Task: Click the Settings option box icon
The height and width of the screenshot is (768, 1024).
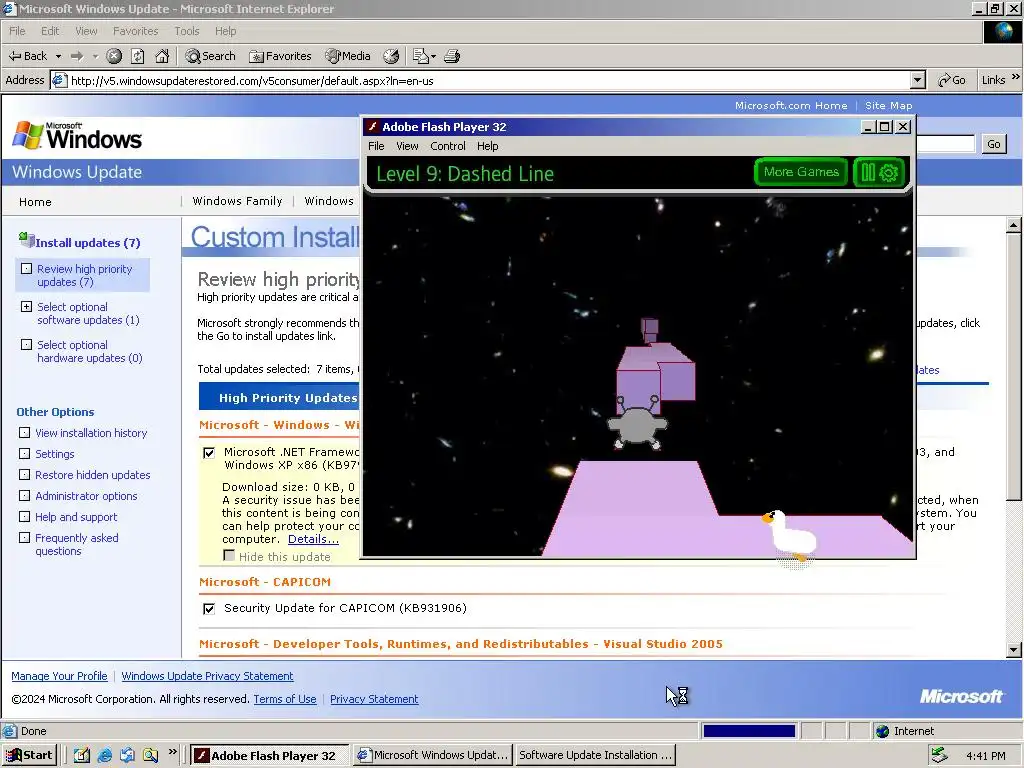Action: click(24, 453)
